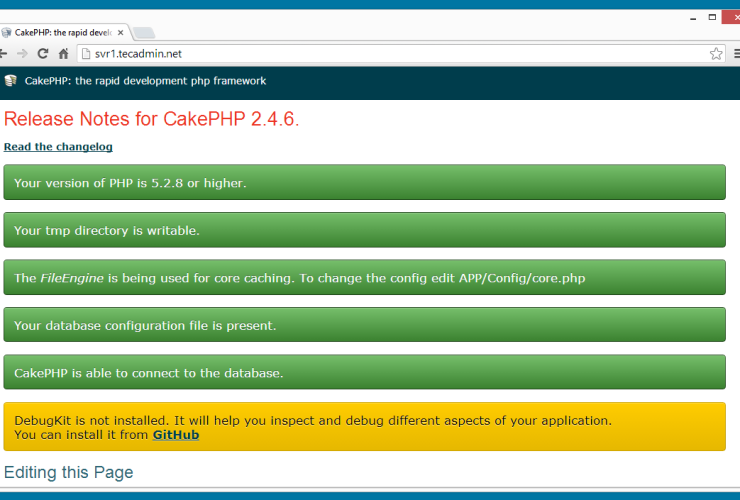Follow the GitHub link for DebugKit
This screenshot has width=740, height=500.
point(175,435)
